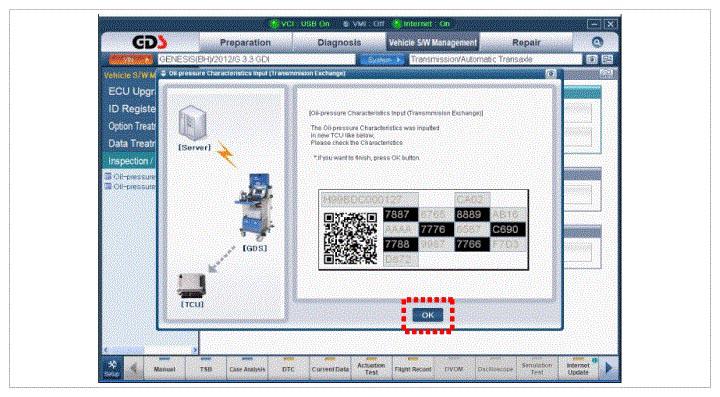The height and width of the screenshot is (397, 720).
Task: Select the Vehicle S/W Management tab
Action: click(x=433, y=42)
